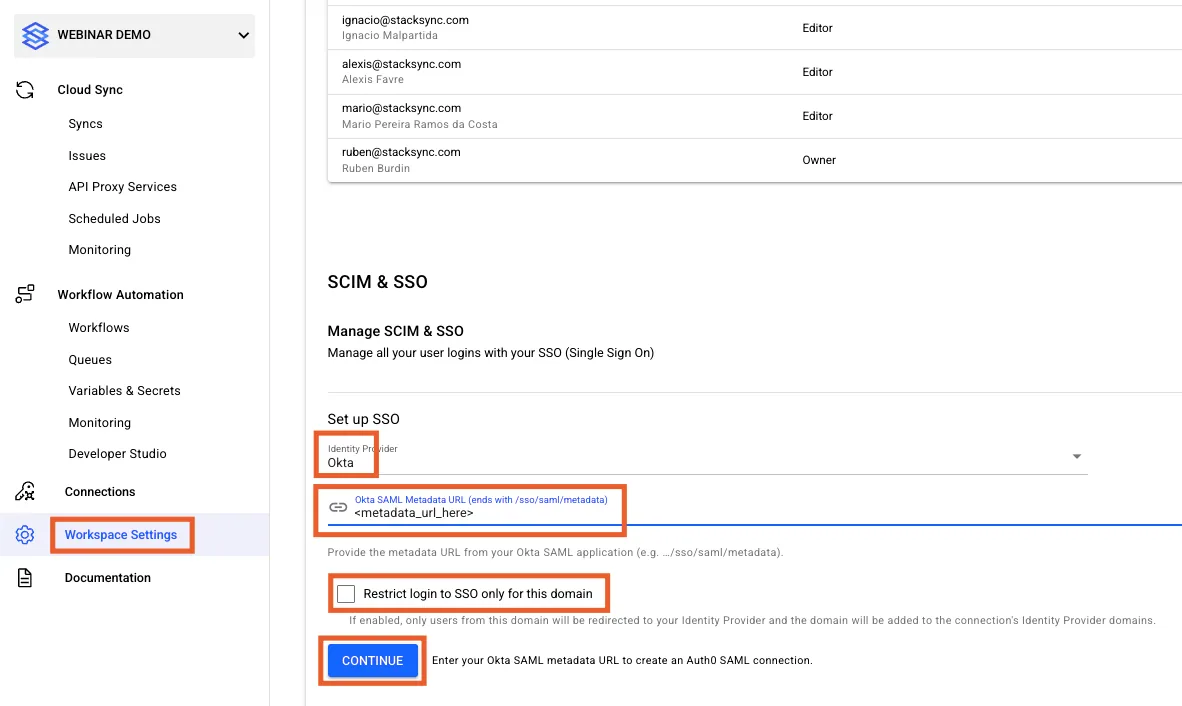This screenshot has height=706, width=1182.
Task: Open the Cloud Sync section
Action: click(x=90, y=90)
